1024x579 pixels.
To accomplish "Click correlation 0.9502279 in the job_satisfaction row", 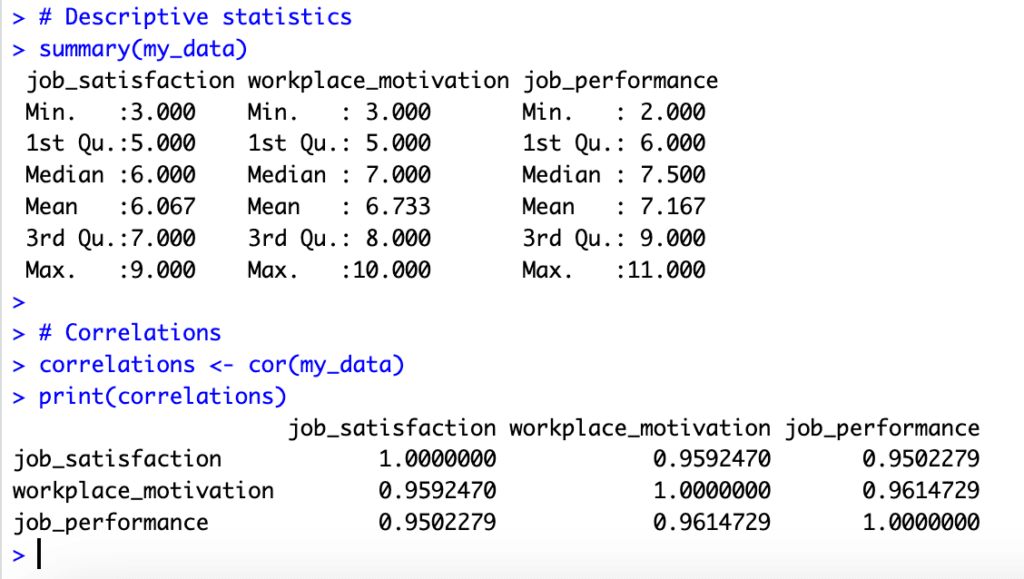I will [920, 459].
